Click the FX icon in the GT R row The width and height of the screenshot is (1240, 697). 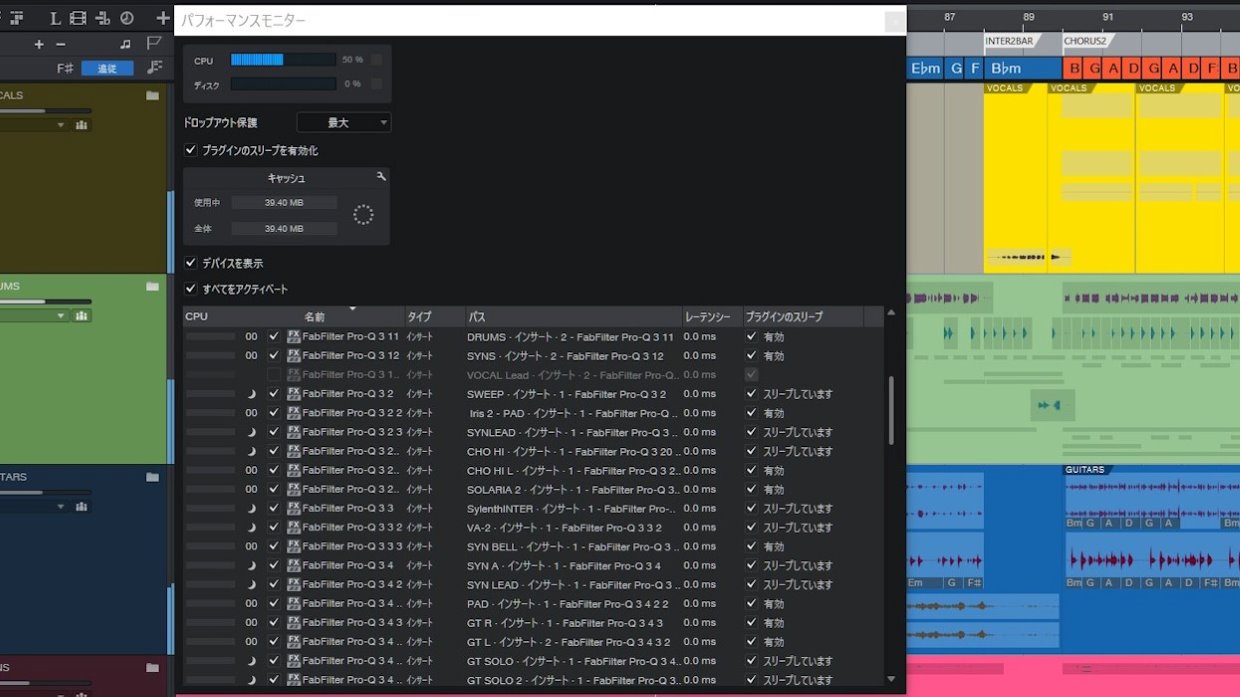click(x=294, y=623)
